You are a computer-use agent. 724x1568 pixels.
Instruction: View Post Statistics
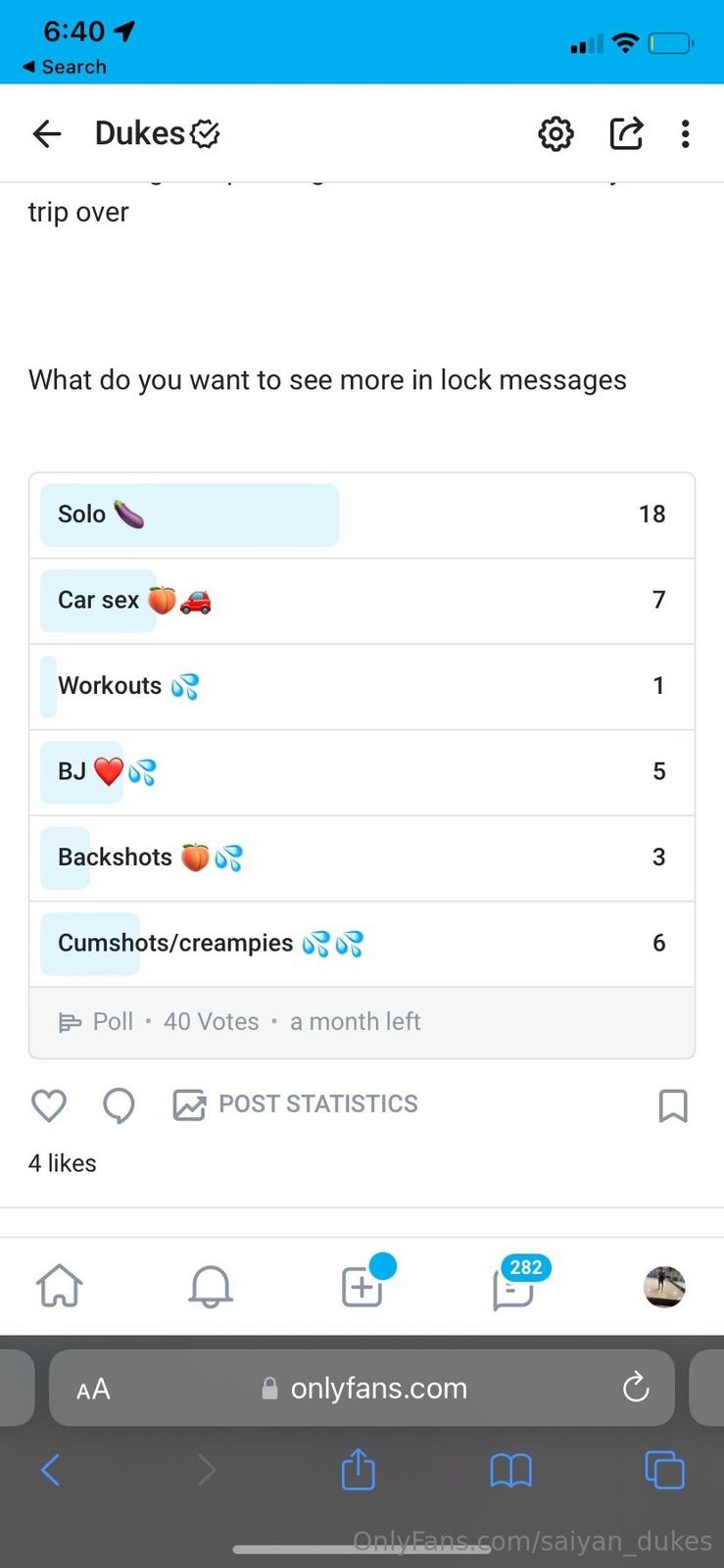pyautogui.click(x=296, y=1104)
